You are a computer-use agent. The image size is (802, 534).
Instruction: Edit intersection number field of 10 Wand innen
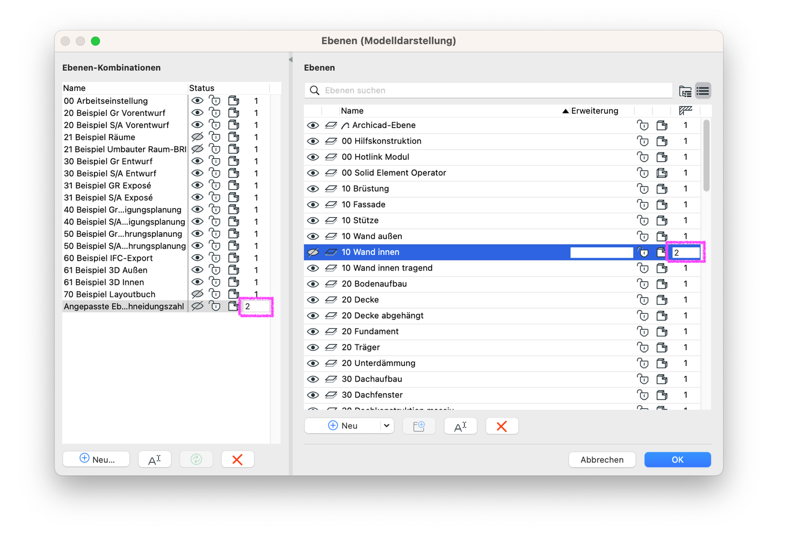coord(686,253)
